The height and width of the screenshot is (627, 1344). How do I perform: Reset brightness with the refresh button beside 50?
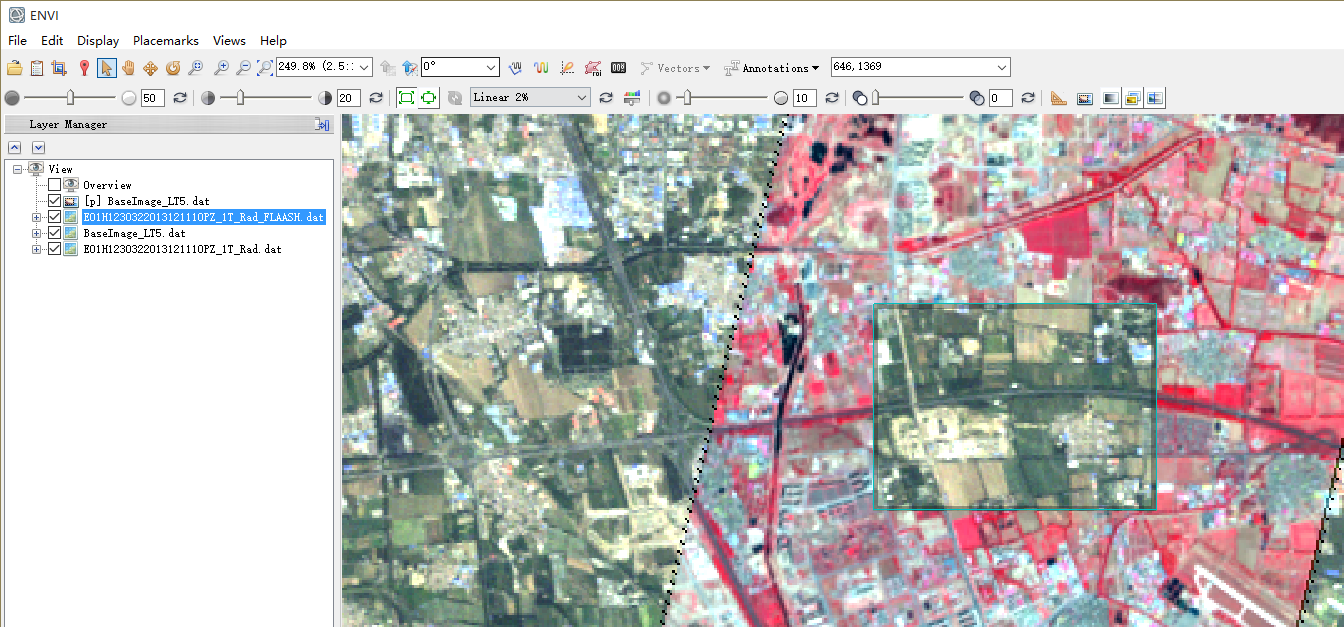click(x=180, y=98)
